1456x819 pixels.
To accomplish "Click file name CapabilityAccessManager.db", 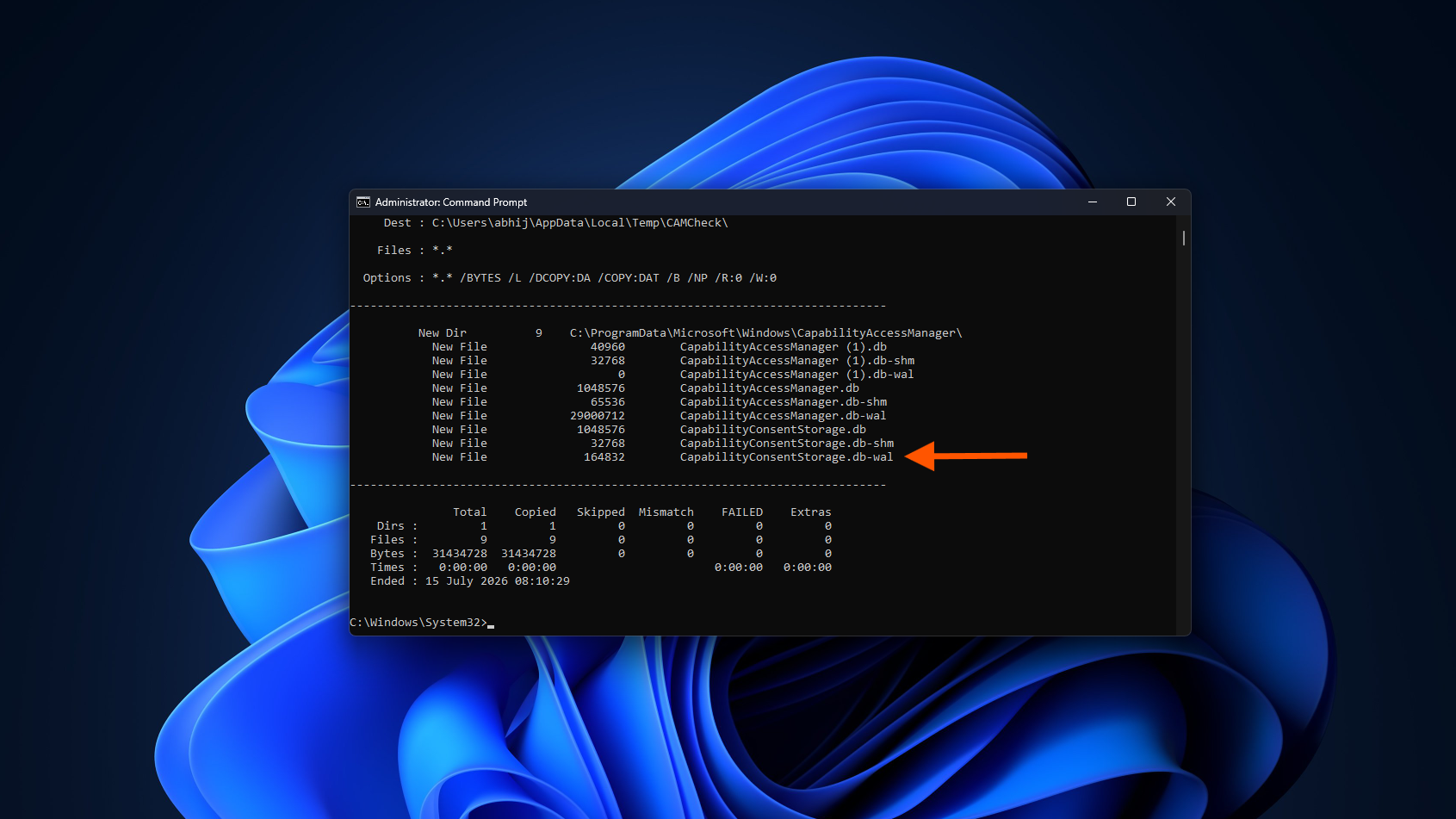I will click(x=770, y=388).
